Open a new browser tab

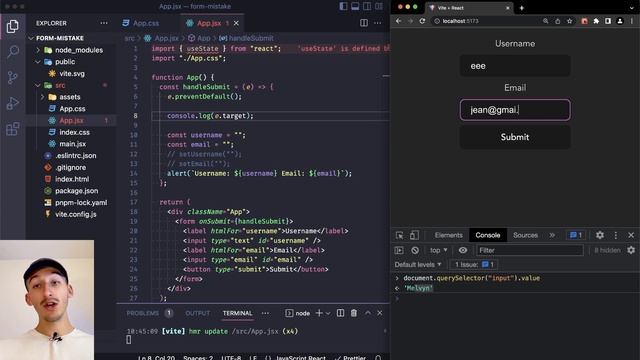(x=521, y=8)
